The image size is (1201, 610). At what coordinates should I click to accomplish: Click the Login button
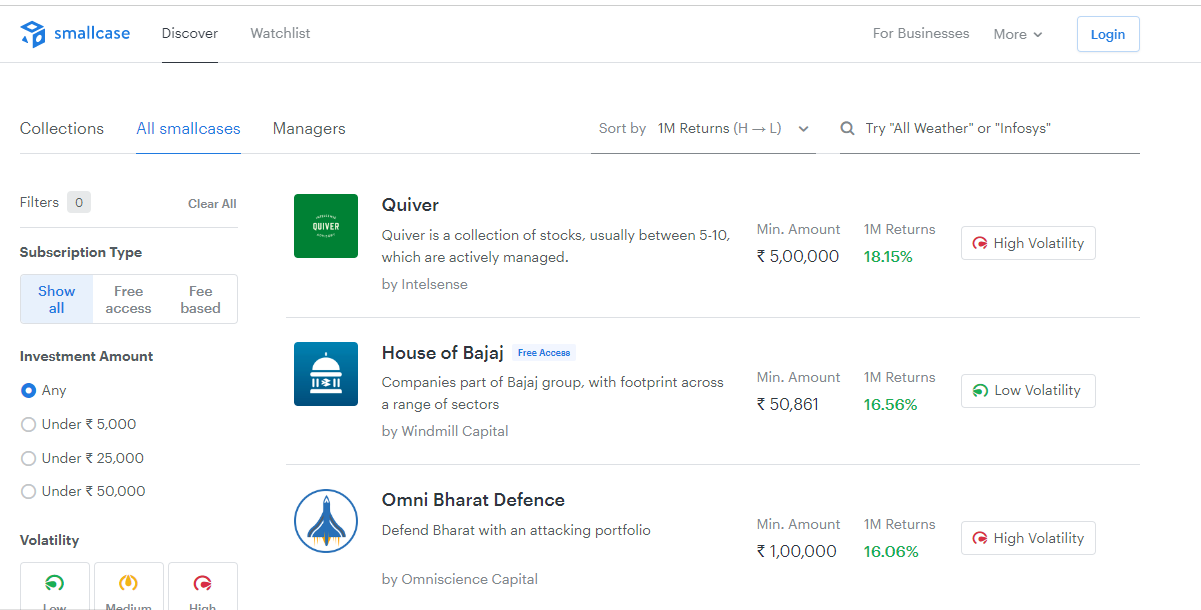(1108, 34)
